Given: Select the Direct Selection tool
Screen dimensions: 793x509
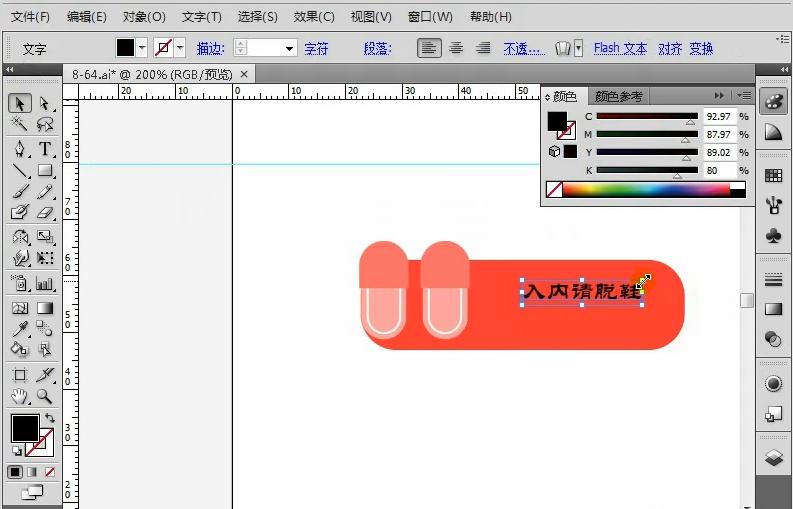Looking at the screenshot, I should 45,104.
